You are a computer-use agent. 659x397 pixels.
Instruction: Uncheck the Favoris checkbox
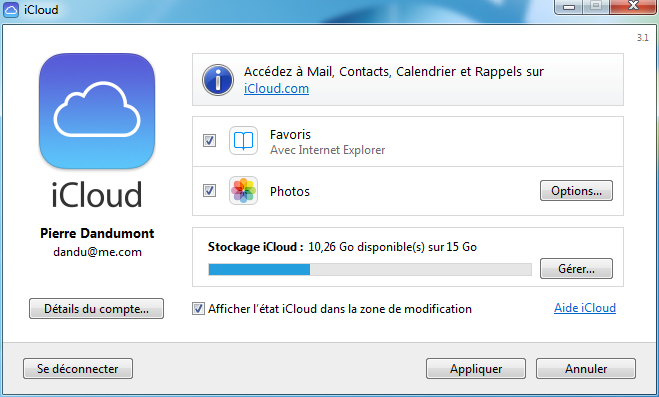pos(209,140)
